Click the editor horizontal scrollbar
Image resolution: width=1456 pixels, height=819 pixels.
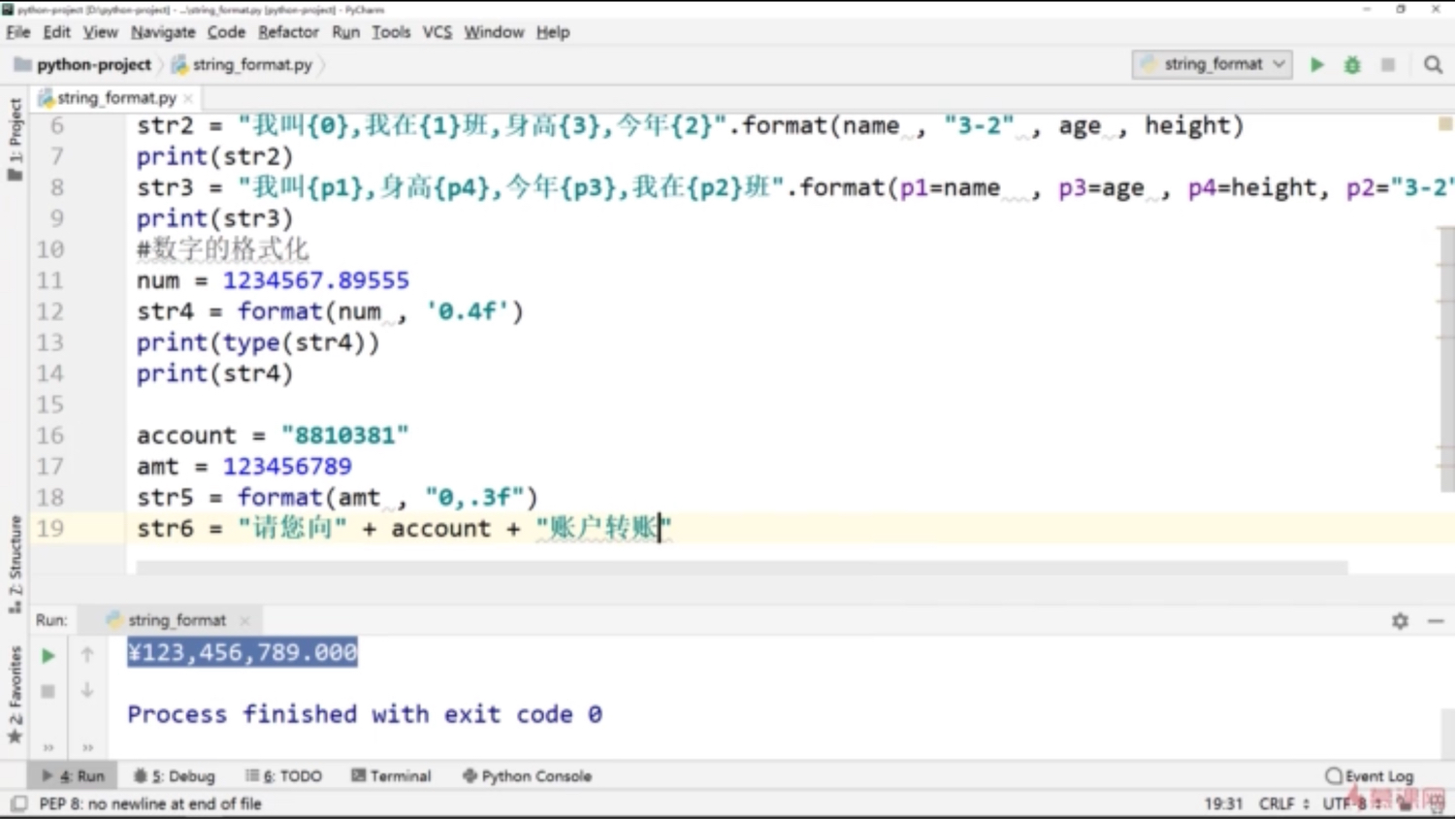point(741,567)
